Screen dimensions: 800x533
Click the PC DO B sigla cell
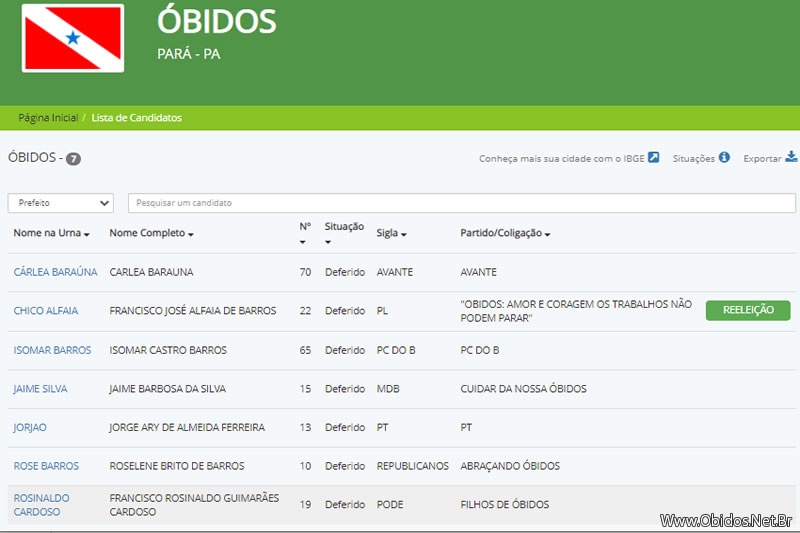pos(396,350)
